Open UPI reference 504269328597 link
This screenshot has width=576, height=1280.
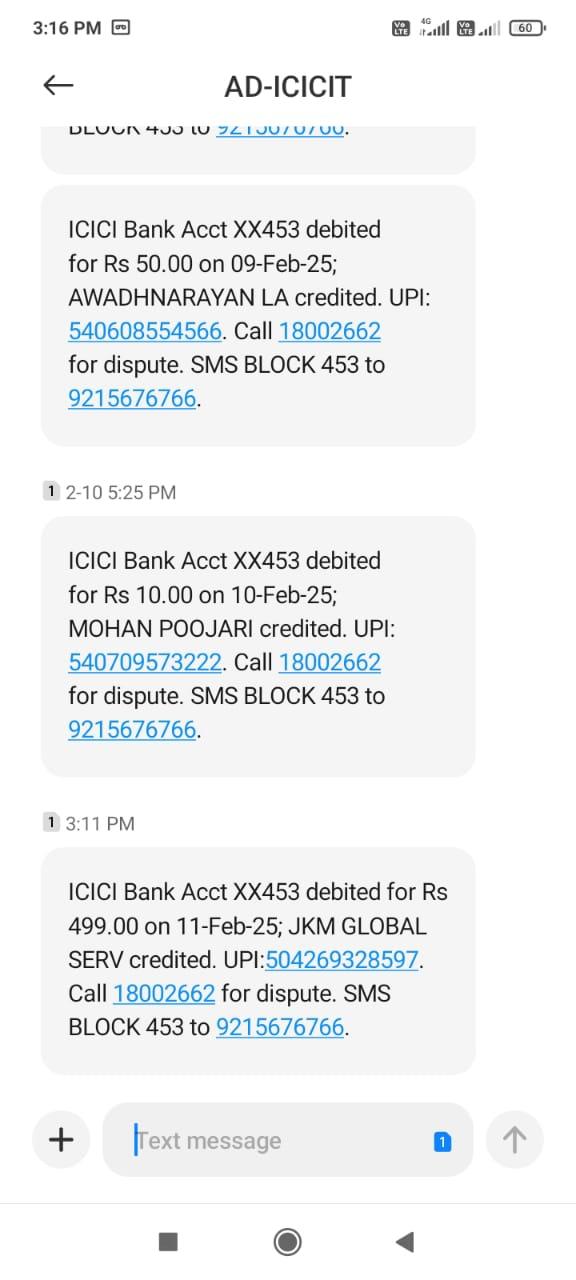[x=341, y=960]
